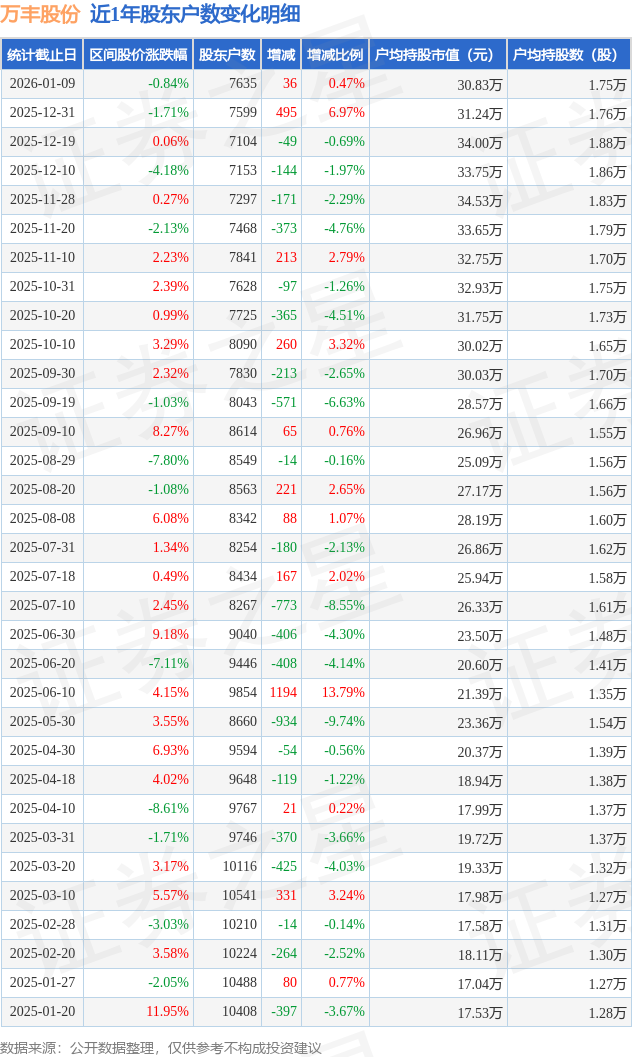Click the 股东户数 column header
Viewport: 632px width, 1057px height.
tap(227, 55)
